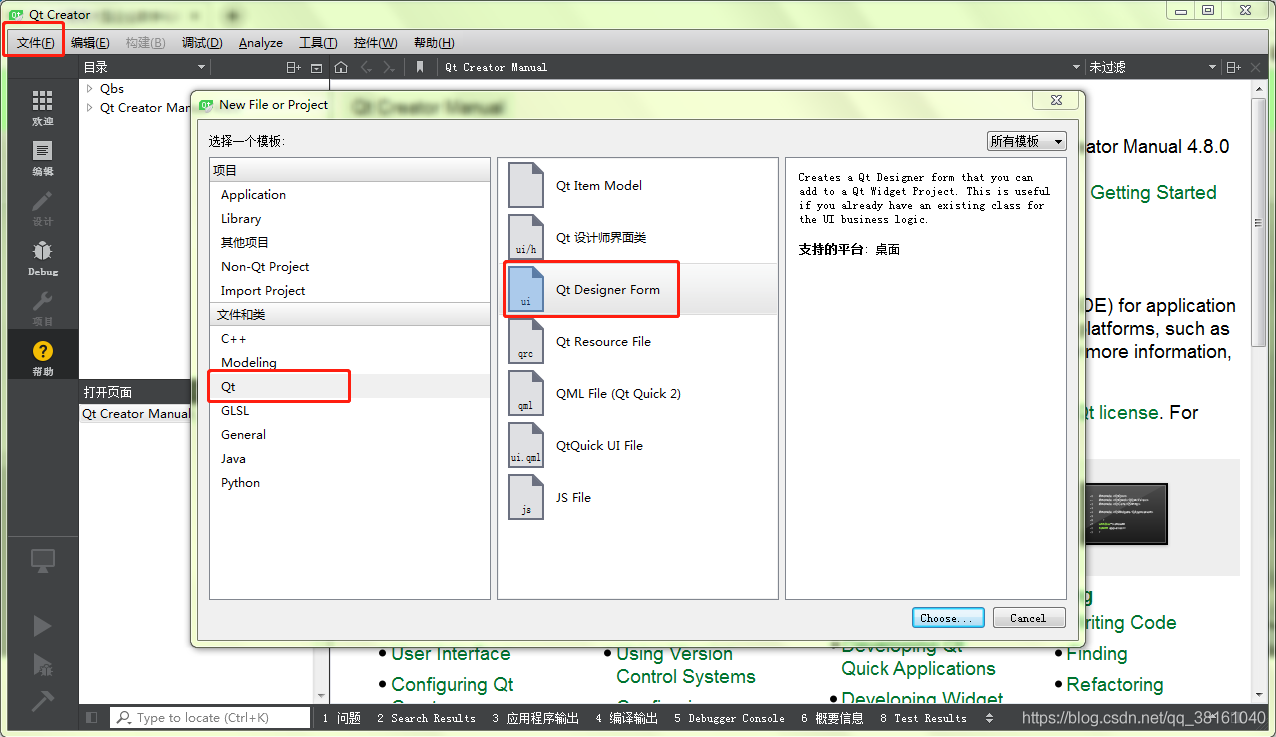Open the 文件(F) menu
The width and height of the screenshot is (1276, 737).
coord(33,42)
